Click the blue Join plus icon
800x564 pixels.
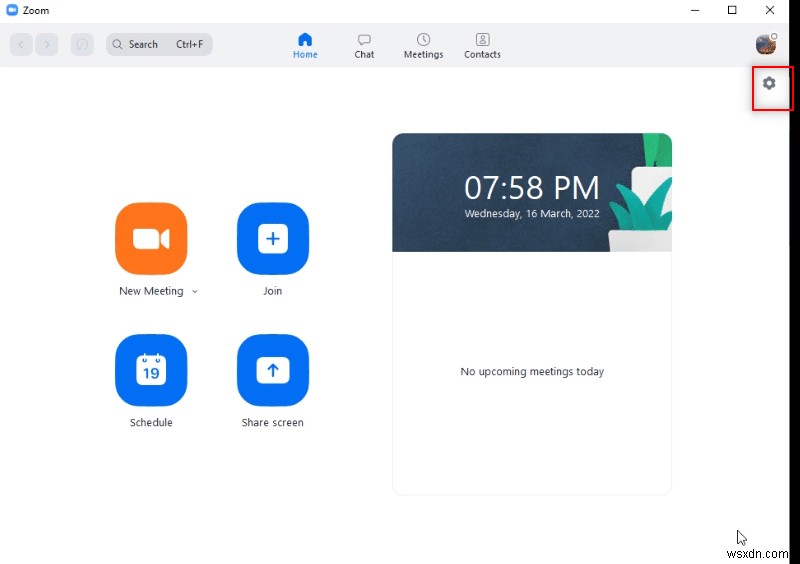pos(272,239)
